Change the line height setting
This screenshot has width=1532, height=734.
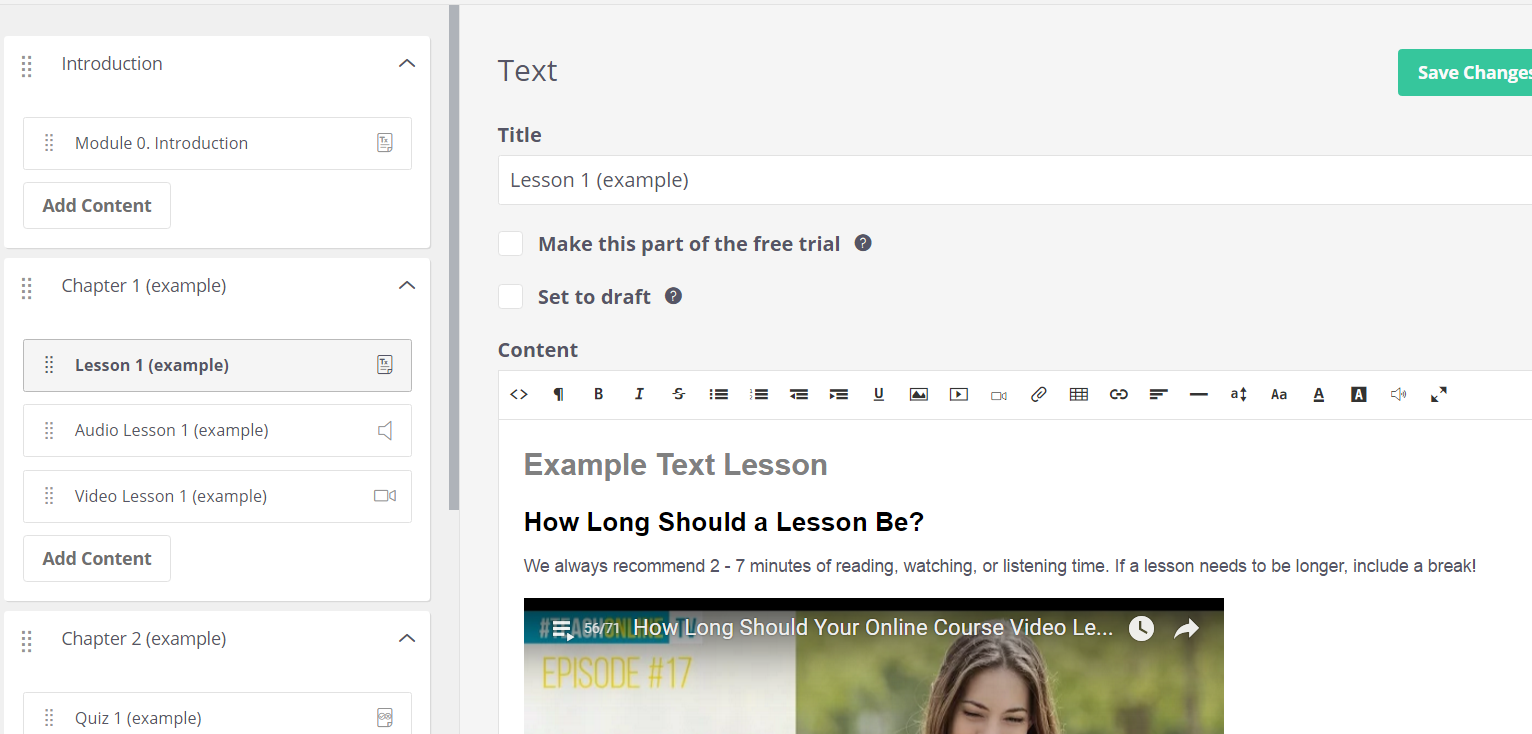(x=1239, y=394)
